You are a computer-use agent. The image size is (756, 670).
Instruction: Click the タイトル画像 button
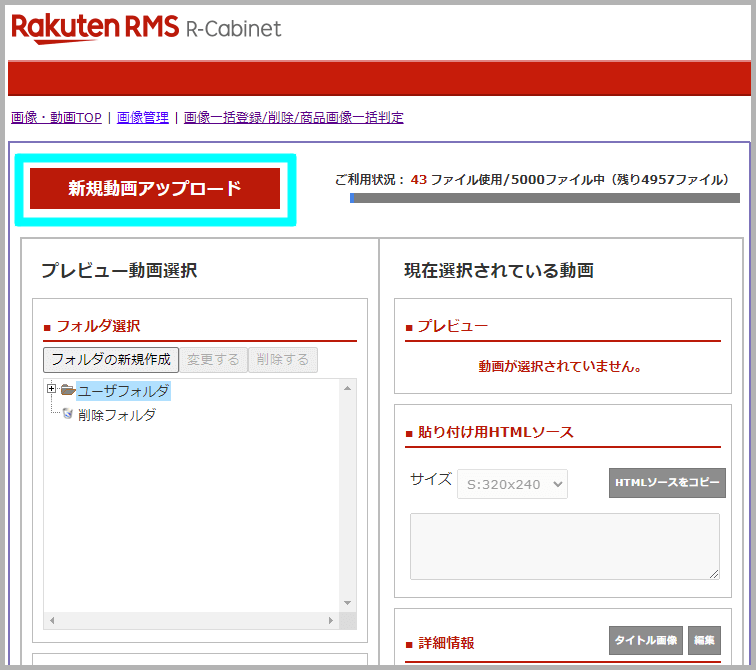tap(646, 640)
